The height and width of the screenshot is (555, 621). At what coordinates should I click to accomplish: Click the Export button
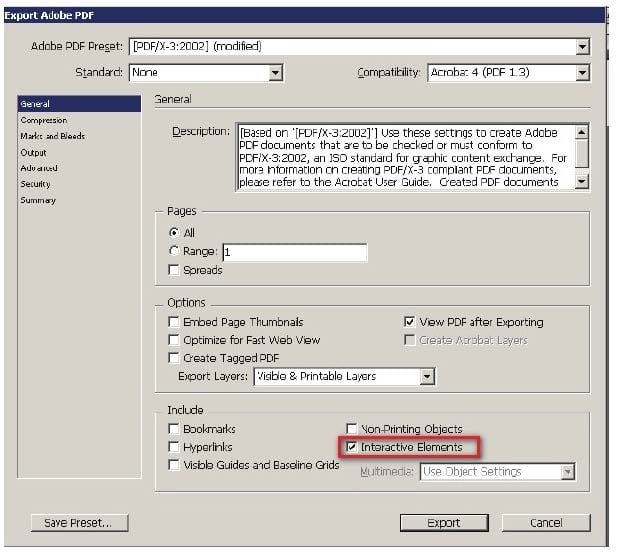pyautogui.click(x=444, y=523)
